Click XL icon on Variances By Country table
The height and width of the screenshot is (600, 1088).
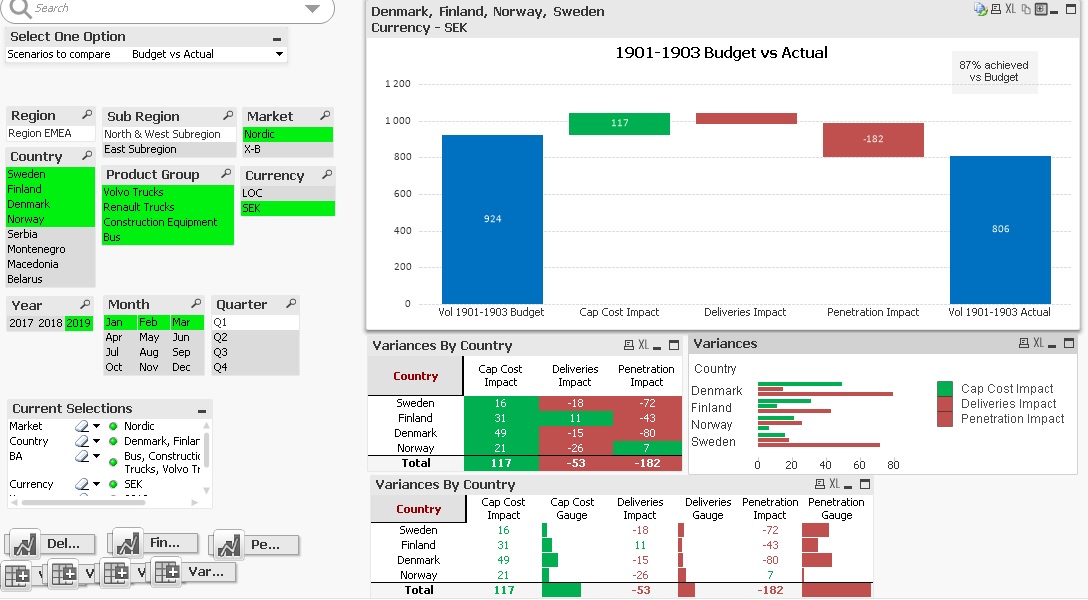pos(642,343)
